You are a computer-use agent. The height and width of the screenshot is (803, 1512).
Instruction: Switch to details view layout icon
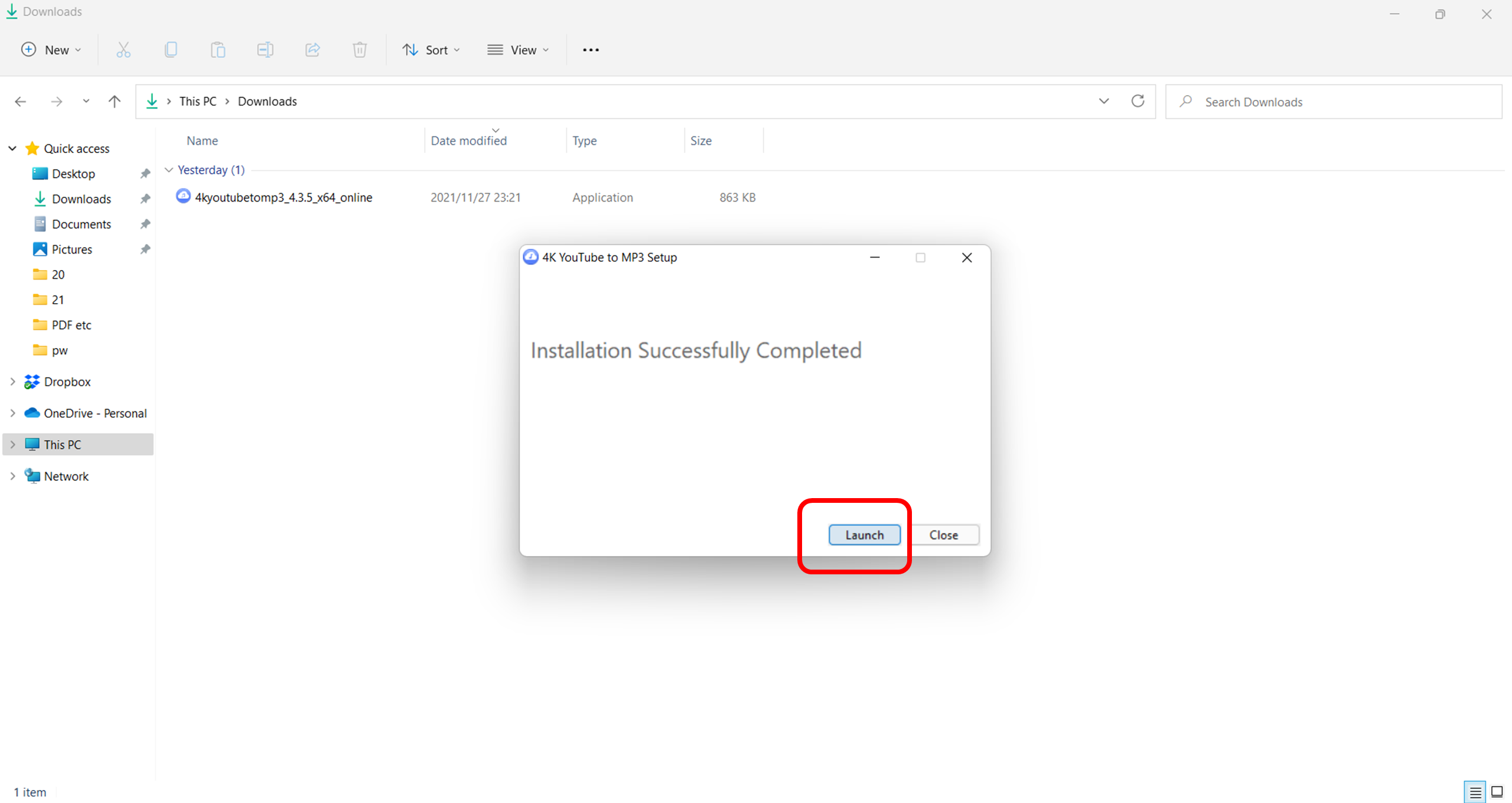pos(1475,792)
